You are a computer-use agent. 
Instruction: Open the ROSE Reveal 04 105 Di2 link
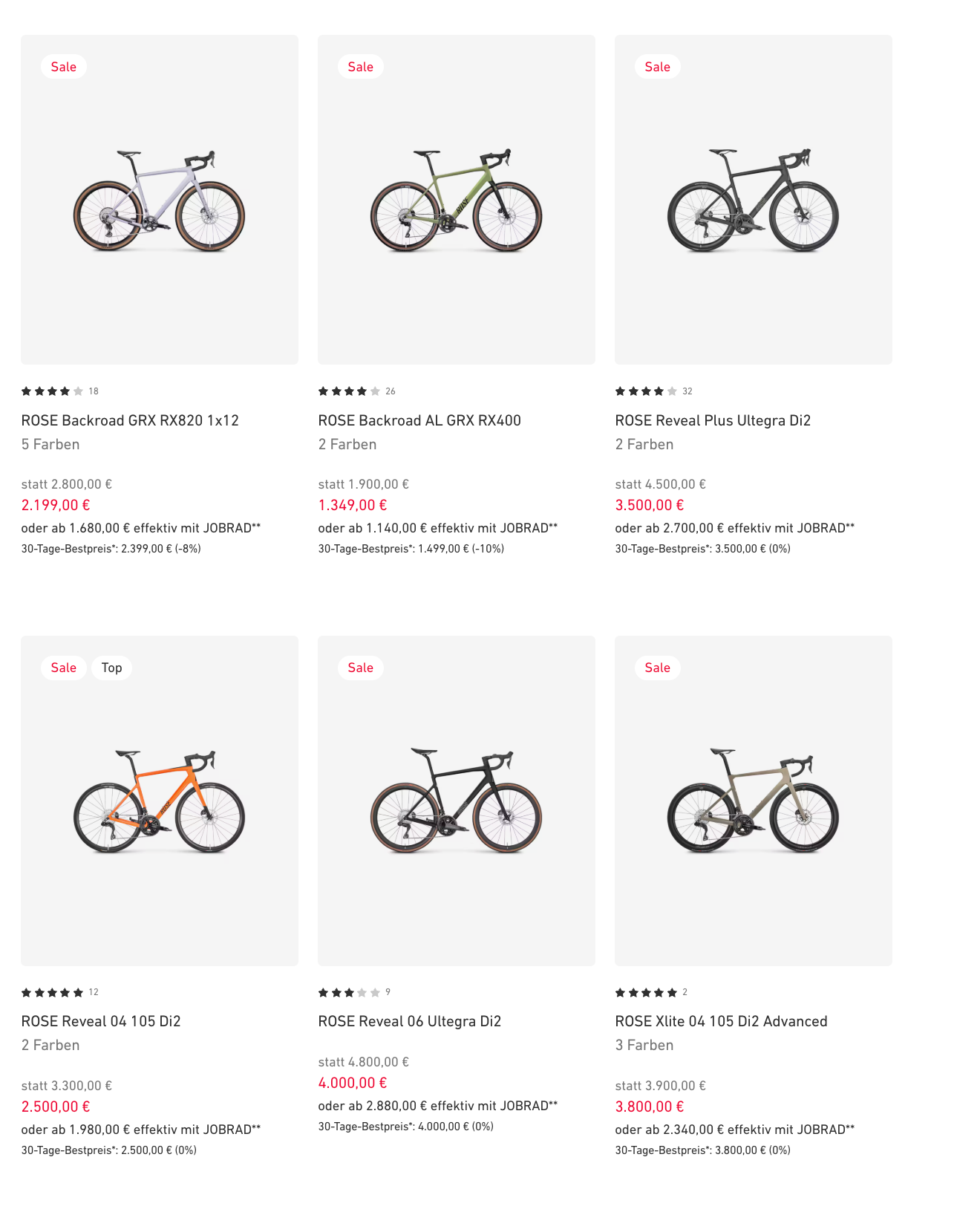101,1021
